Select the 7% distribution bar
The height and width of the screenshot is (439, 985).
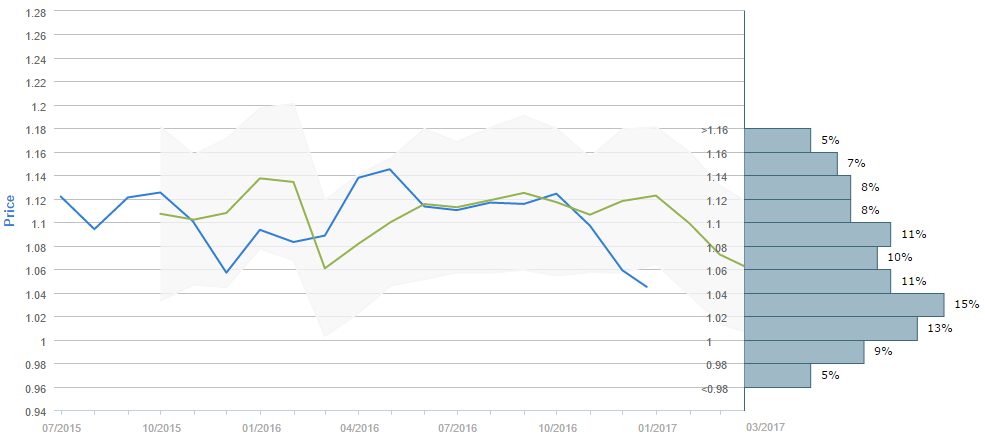tap(791, 163)
